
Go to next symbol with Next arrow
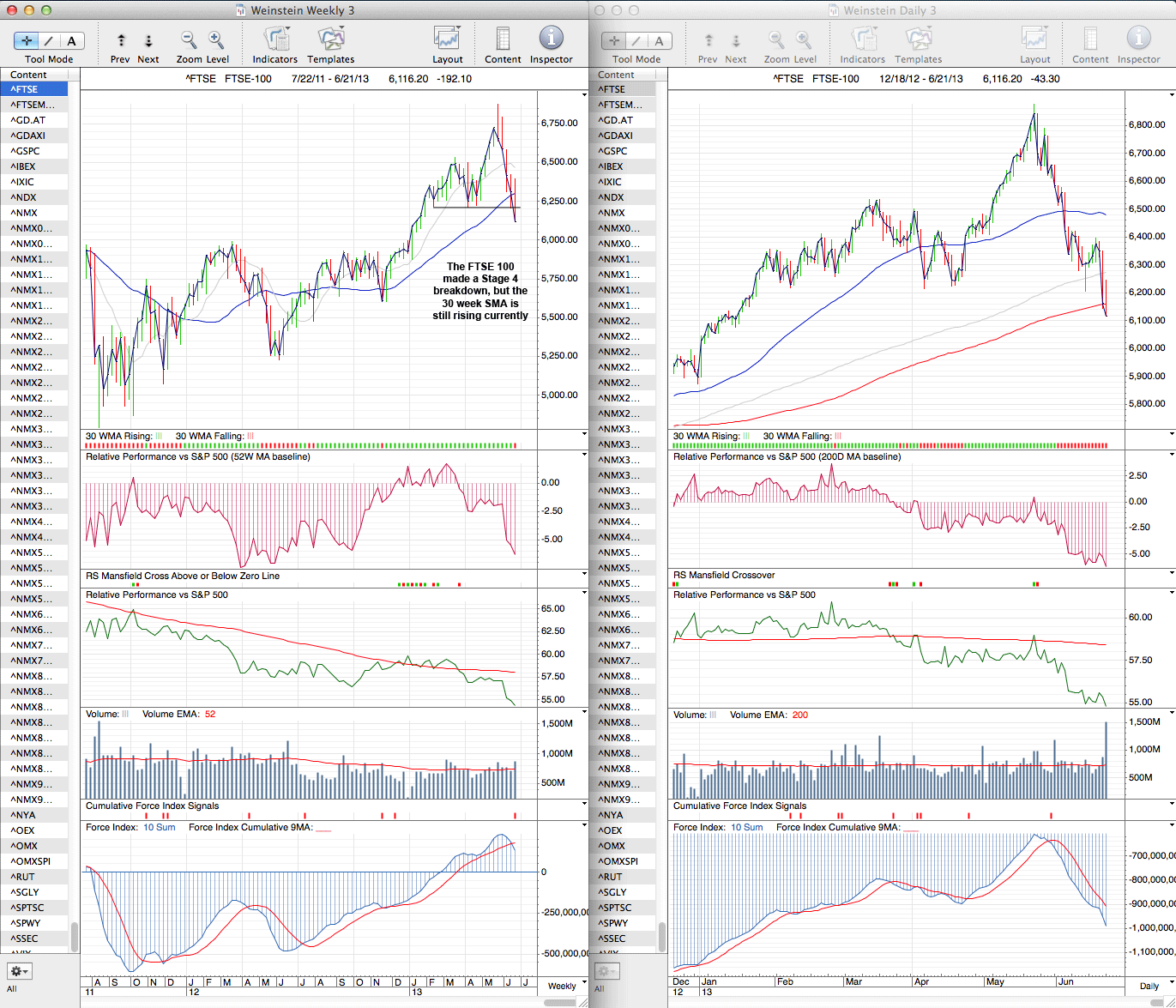[x=148, y=40]
